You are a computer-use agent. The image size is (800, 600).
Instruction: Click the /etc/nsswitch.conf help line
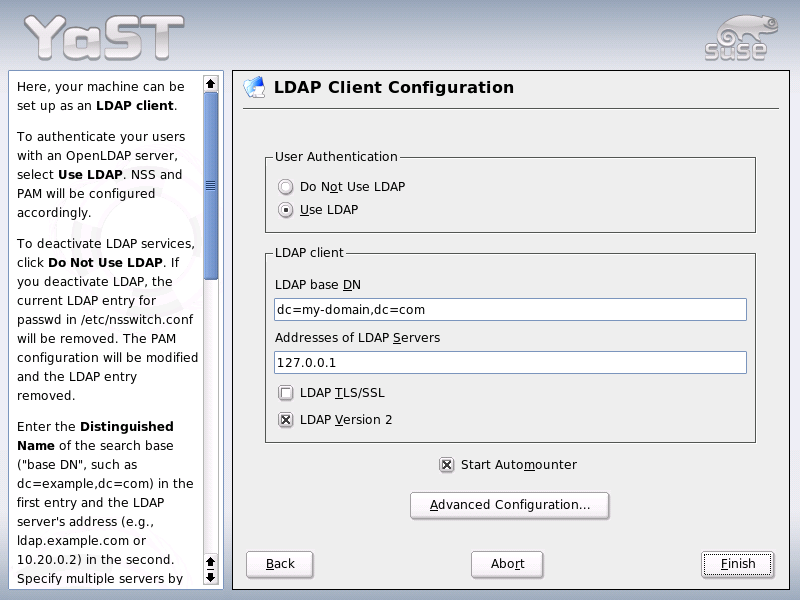(105, 320)
